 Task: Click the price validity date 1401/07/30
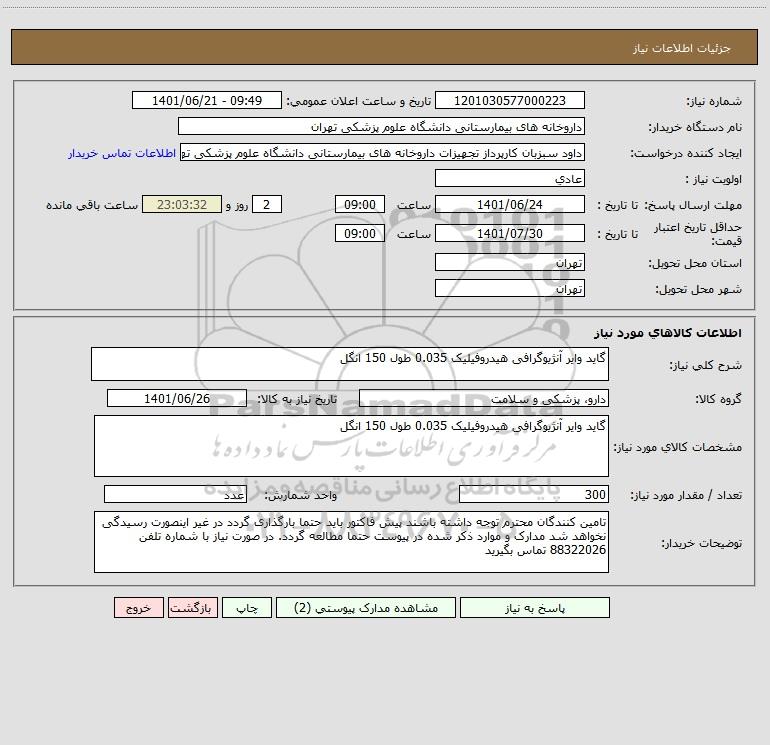(510, 233)
